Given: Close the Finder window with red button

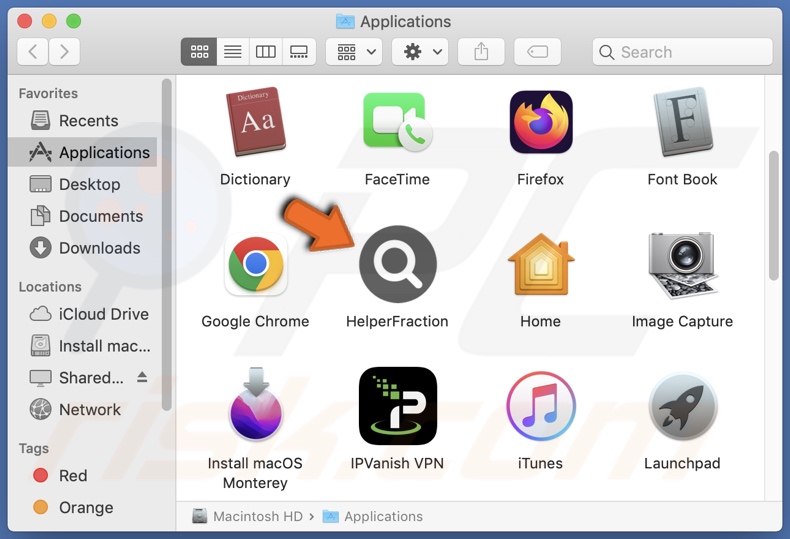Looking at the screenshot, I should [x=24, y=21].
